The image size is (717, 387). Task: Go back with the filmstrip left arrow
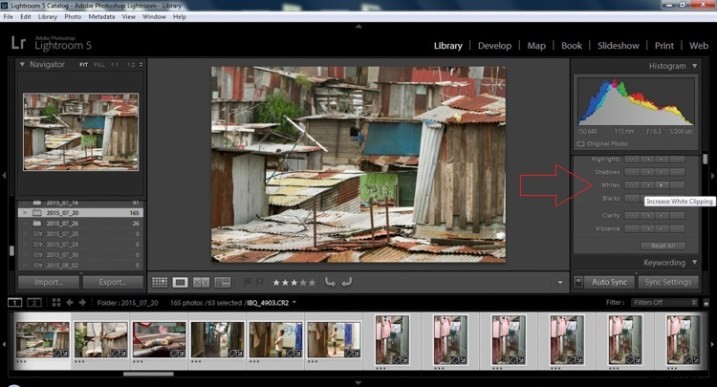tap(70, 302)
